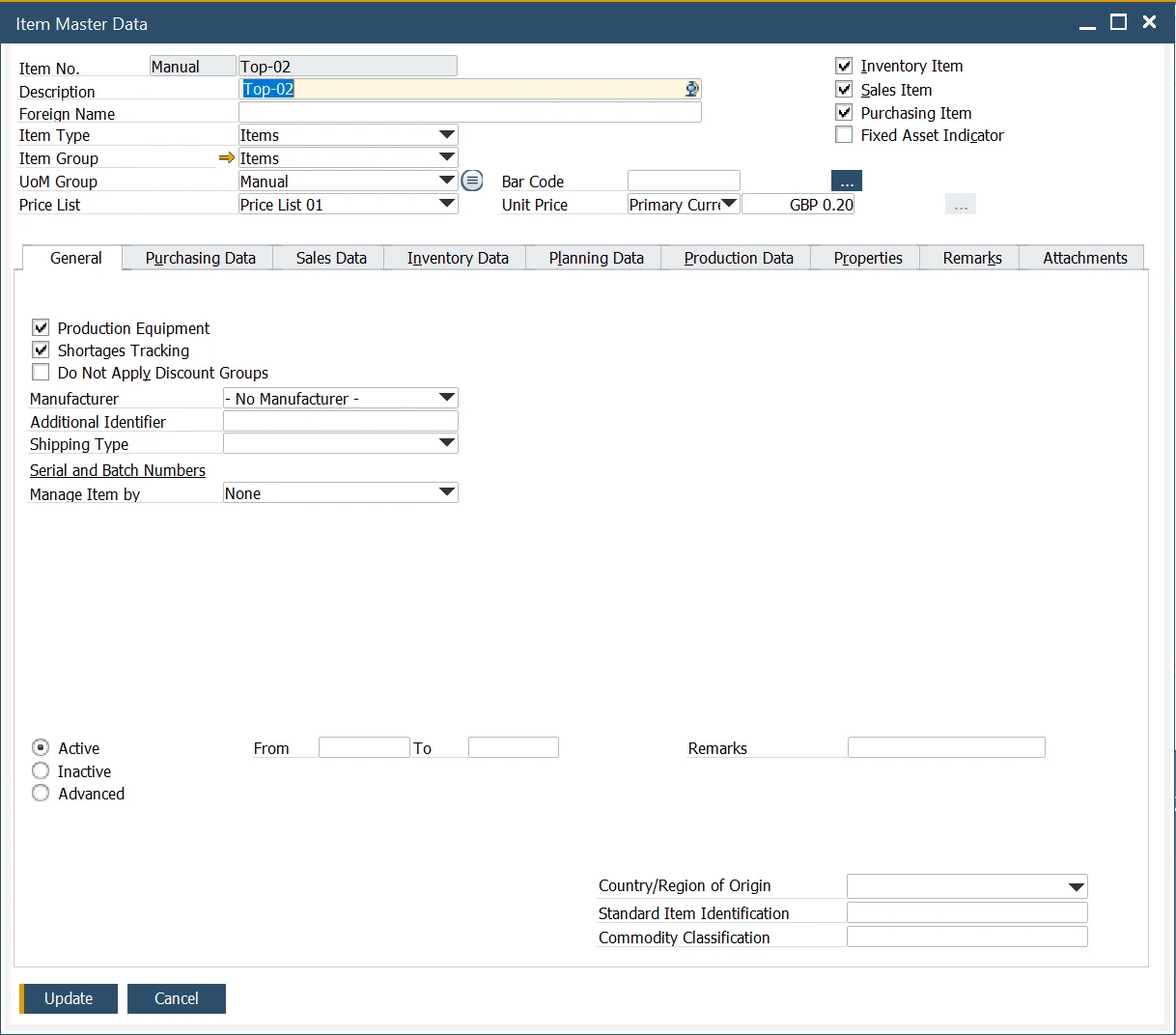Select the Inactive radio button

(x=41, y=771)
